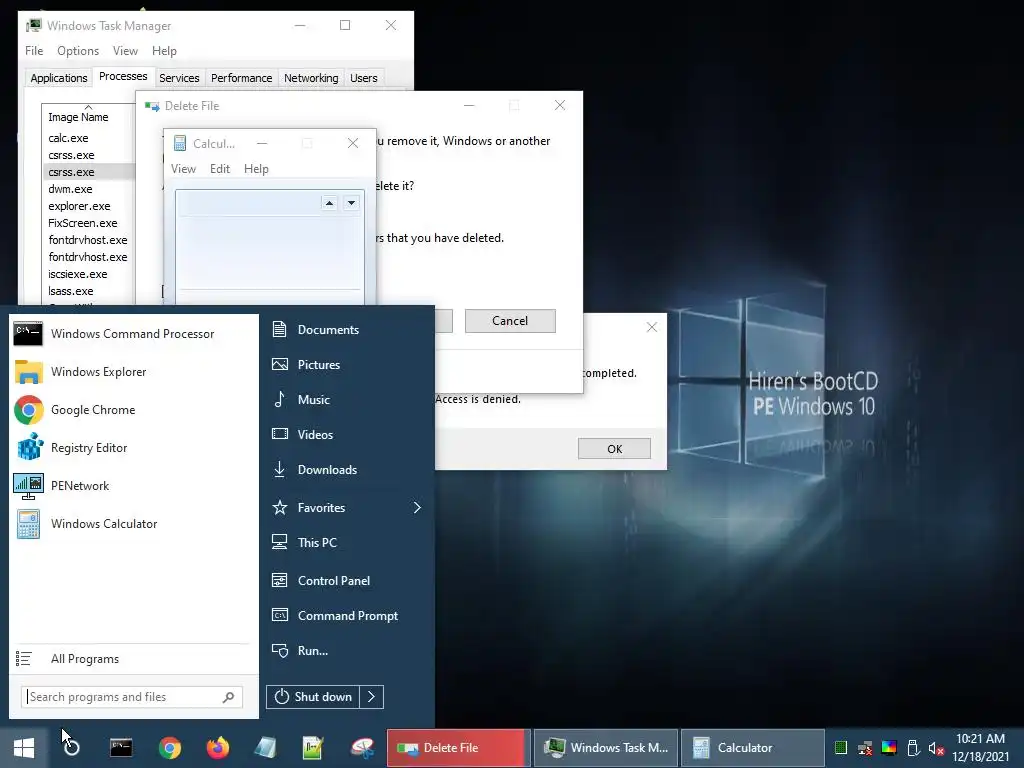Click the search magnifier icon
This screenshot has height=768, width=1024.
point(229,697)
